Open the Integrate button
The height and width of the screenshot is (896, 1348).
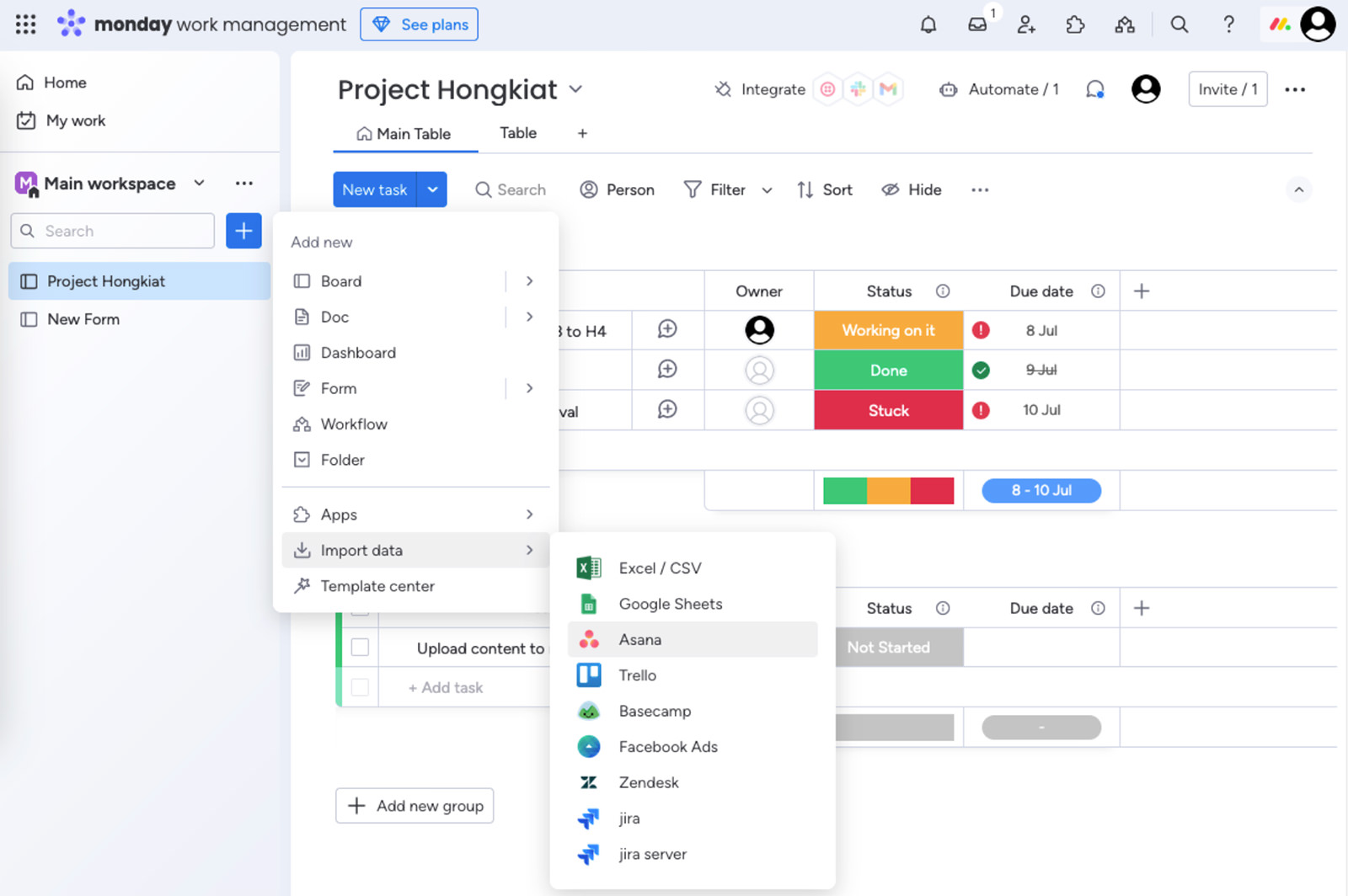click(x=760, y=89)
